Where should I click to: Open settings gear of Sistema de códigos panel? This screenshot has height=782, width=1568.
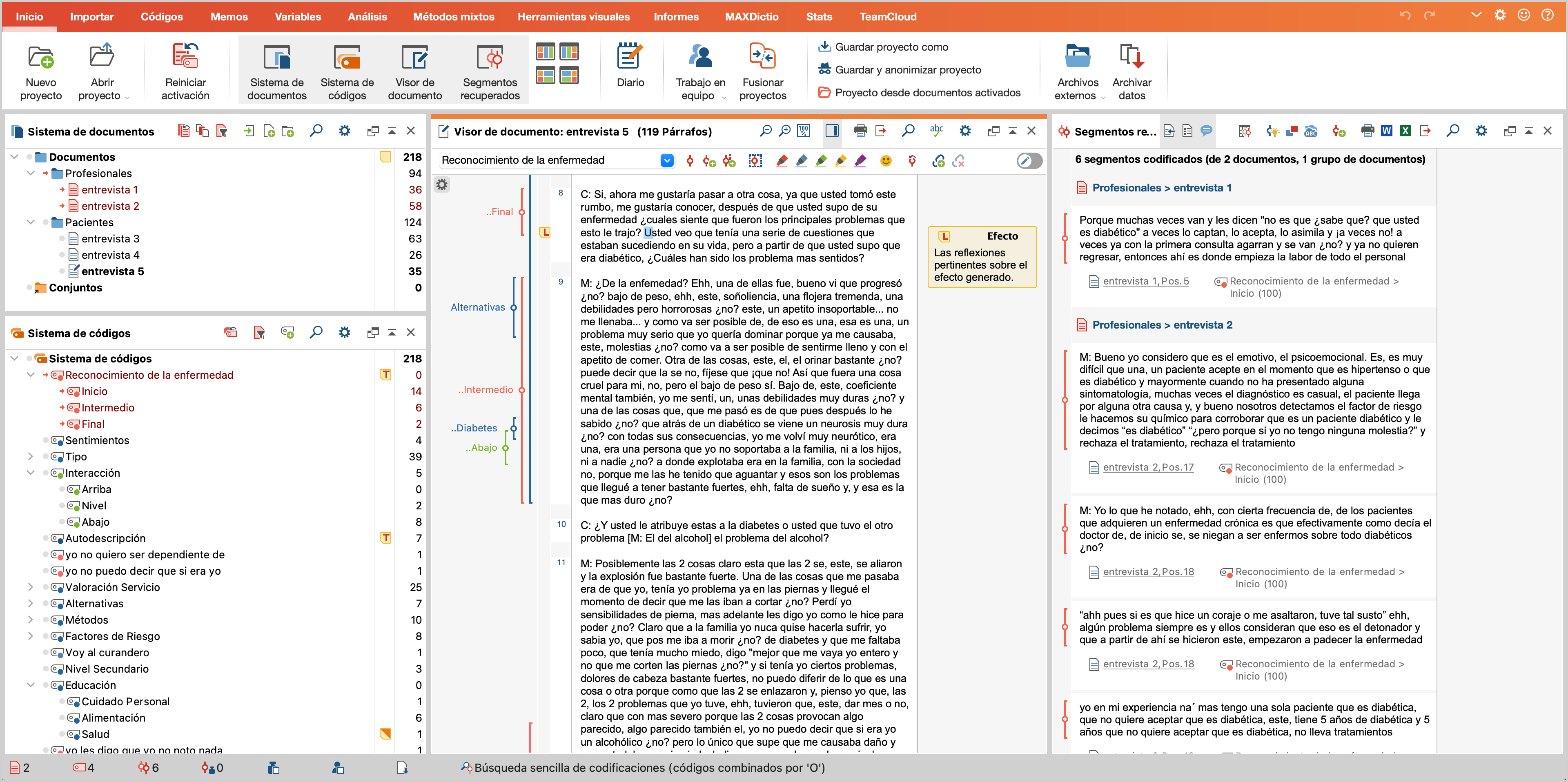tap(345, 332)
